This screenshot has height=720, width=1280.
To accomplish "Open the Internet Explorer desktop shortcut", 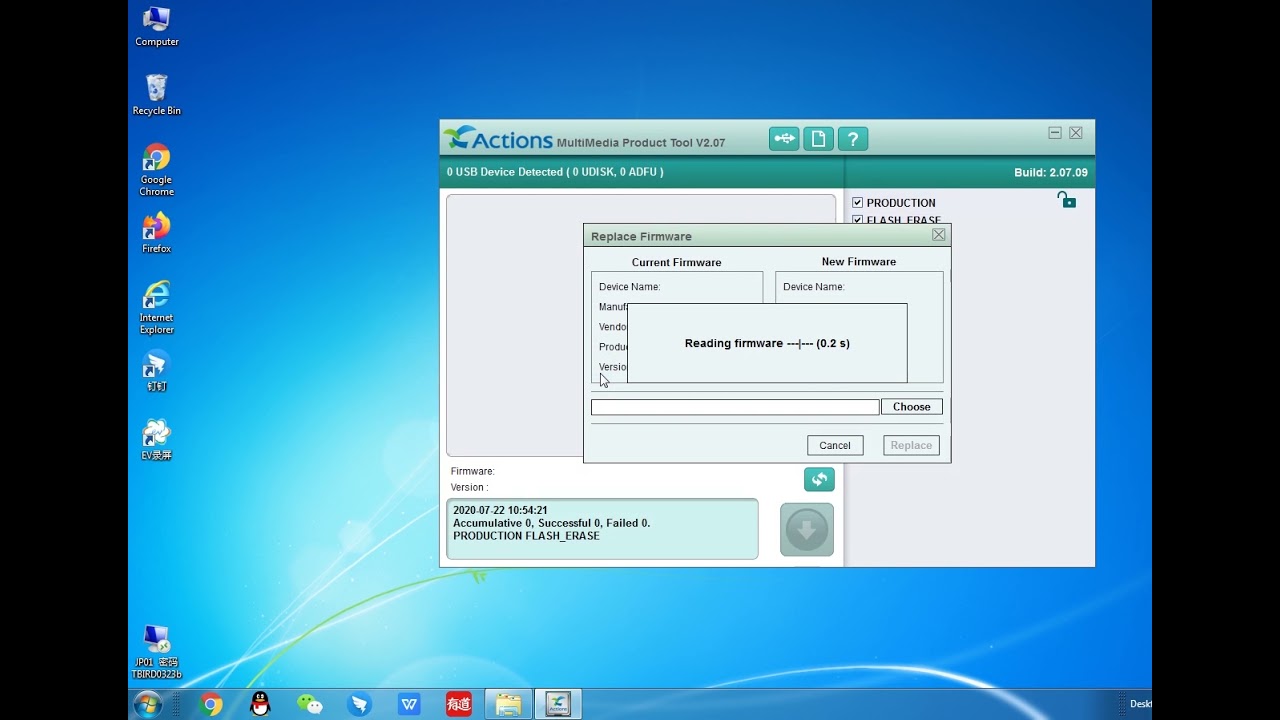I will 157,308.
